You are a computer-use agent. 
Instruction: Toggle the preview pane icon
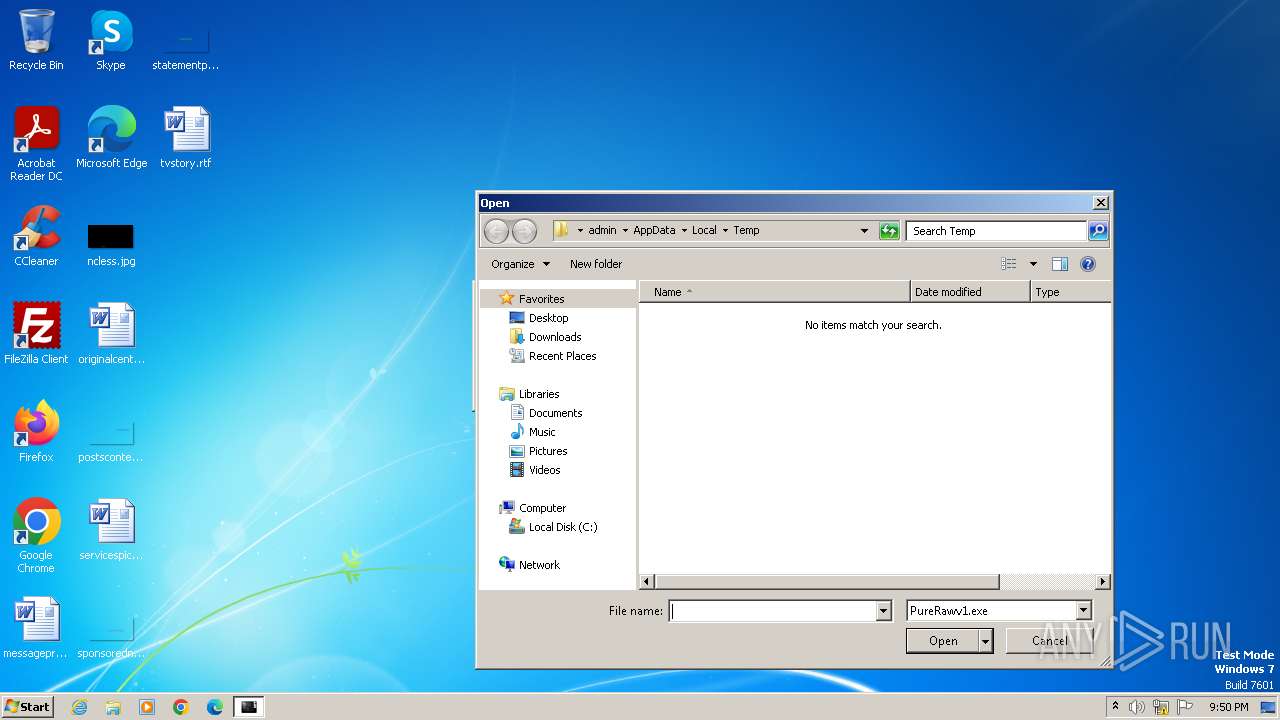click(1060, 264)
